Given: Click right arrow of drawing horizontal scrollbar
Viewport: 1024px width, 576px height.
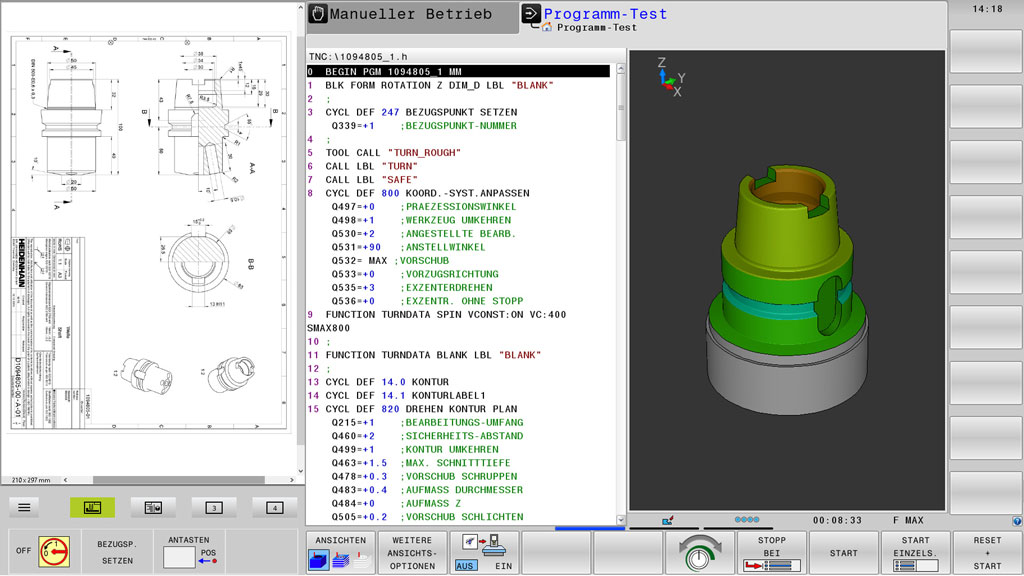Looking at the screenshot, I should point(291,480).
